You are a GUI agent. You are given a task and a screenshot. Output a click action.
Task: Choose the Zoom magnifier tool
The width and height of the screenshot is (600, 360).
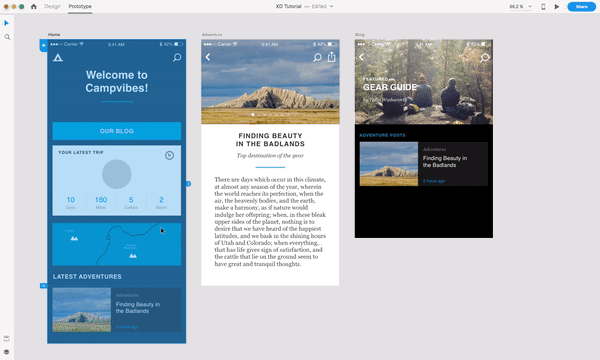pyautogui.click(x=7, y=37)
